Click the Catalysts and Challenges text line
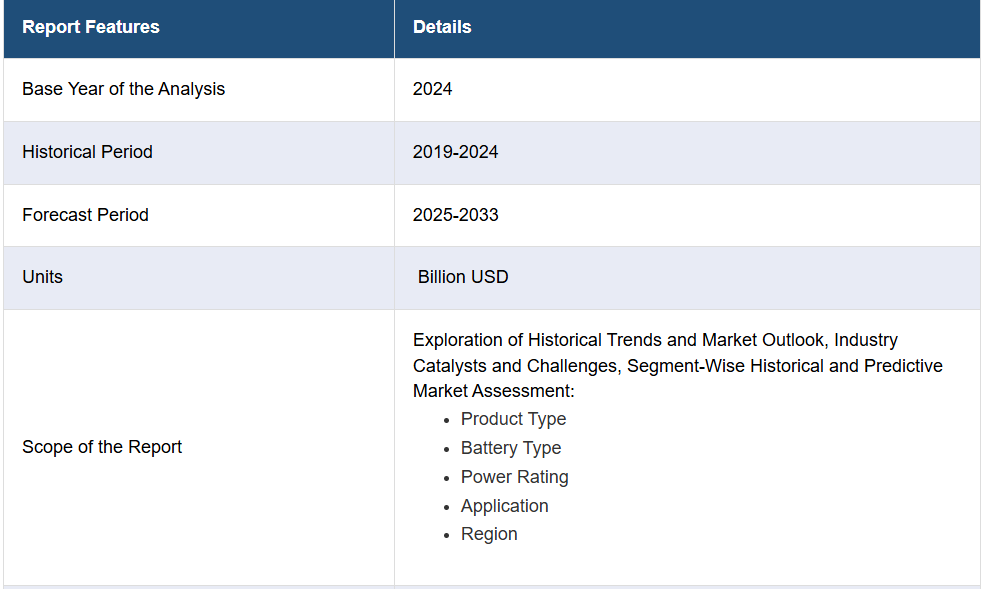Viewport: 981px width, 589px height. tap(678, 366)
